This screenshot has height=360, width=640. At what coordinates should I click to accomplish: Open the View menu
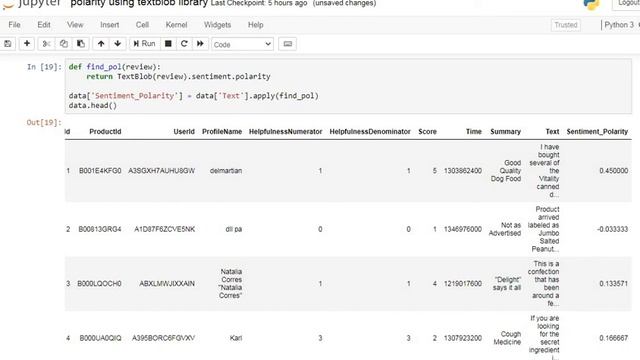(75, 25)
